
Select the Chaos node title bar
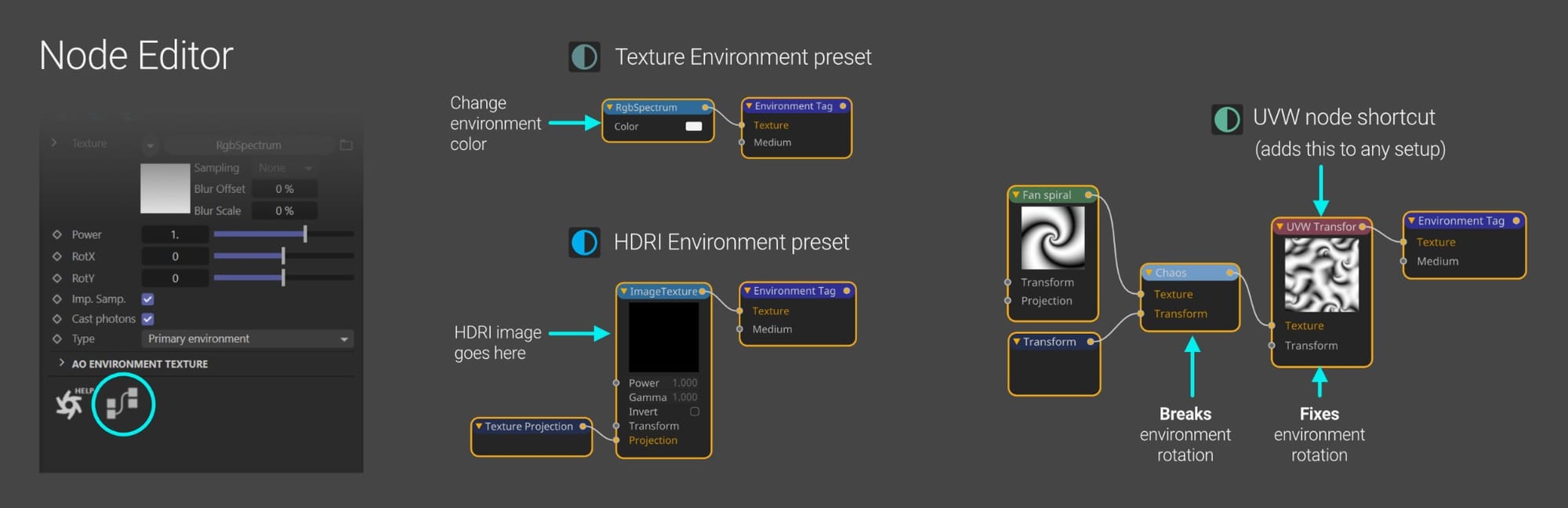pyautogui.click(x=1189, y=273)
